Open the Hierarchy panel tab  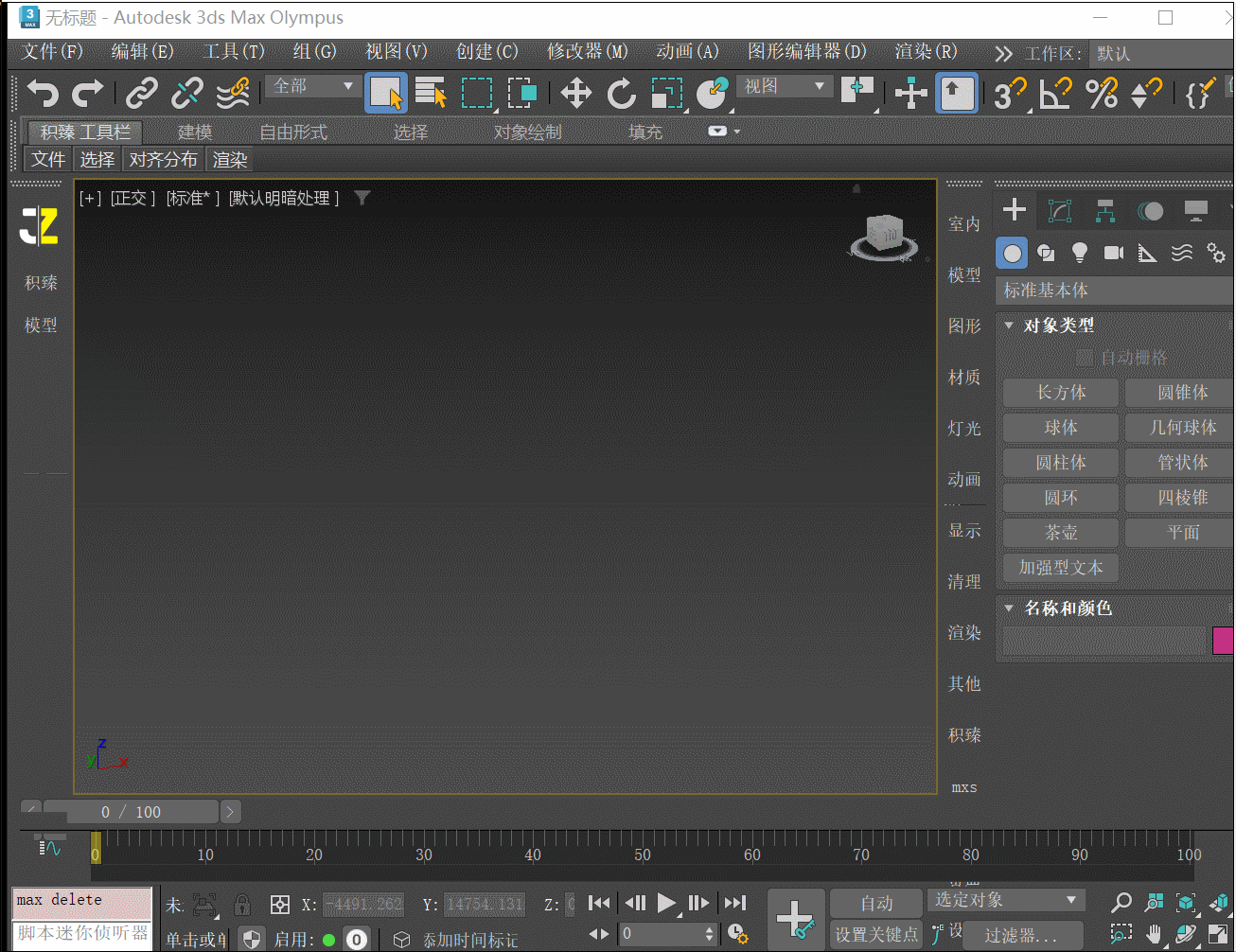point(1105,210)
